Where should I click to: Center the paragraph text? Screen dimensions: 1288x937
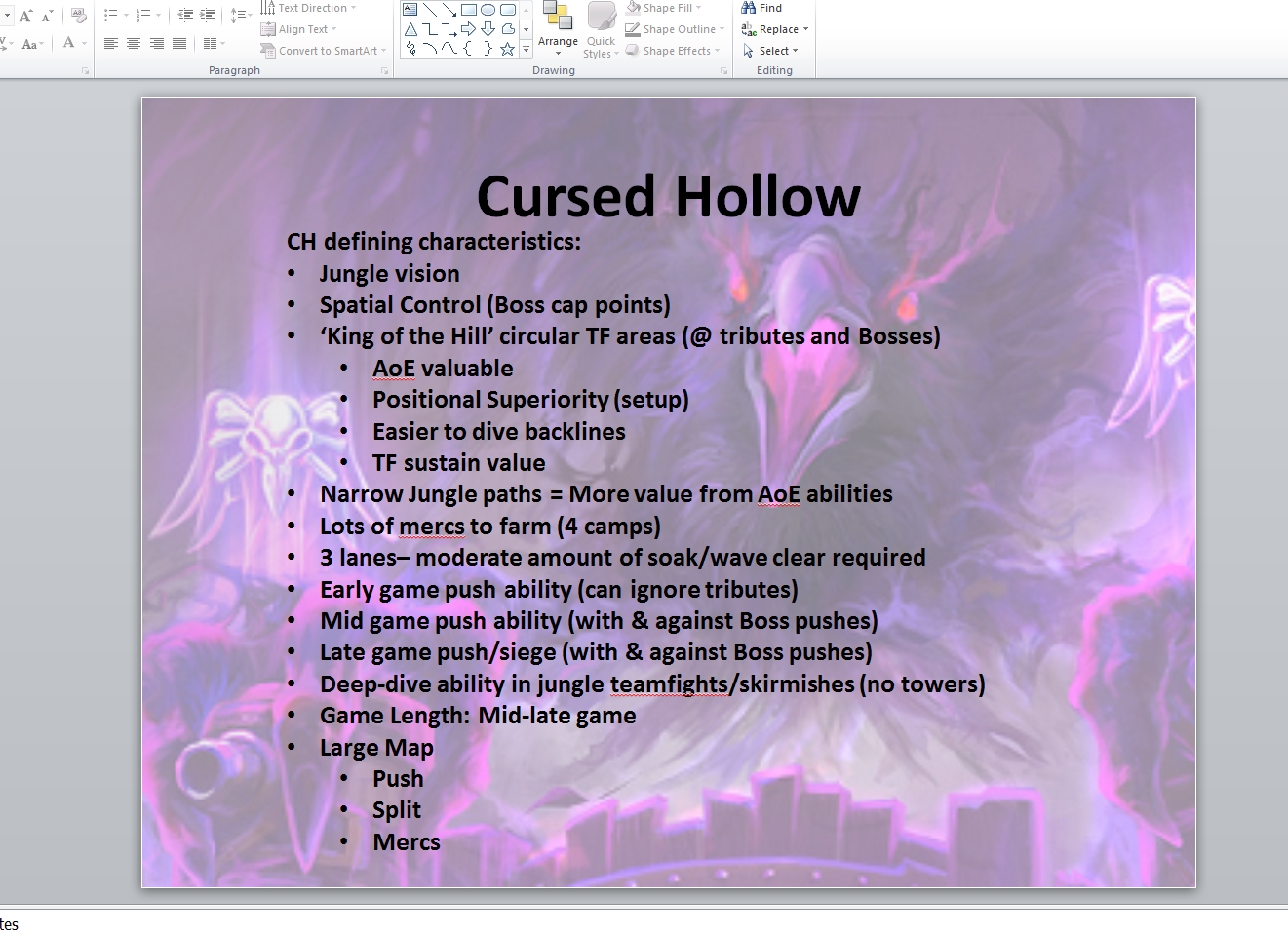(134, 43)
